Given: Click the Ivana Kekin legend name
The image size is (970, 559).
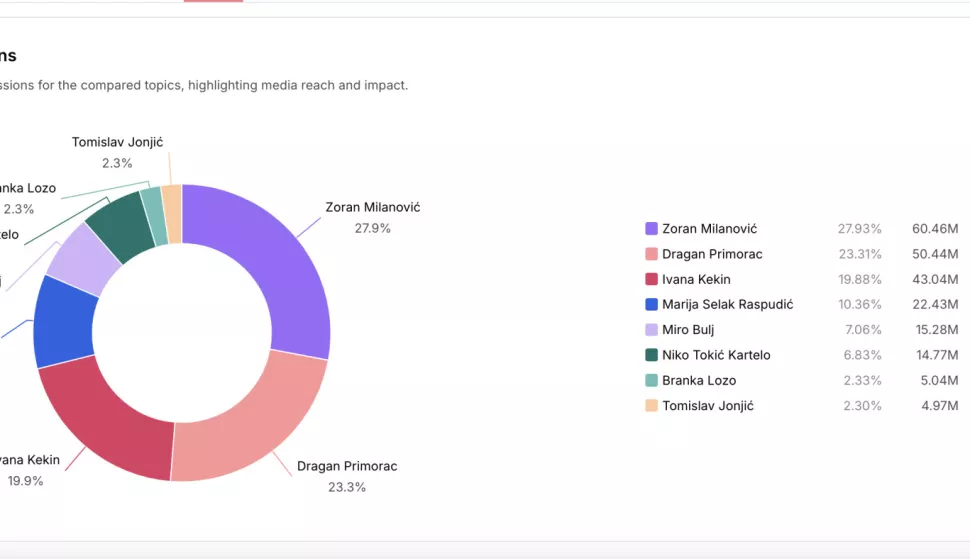Looking at the screenshot, I should (x=696, y=280).
